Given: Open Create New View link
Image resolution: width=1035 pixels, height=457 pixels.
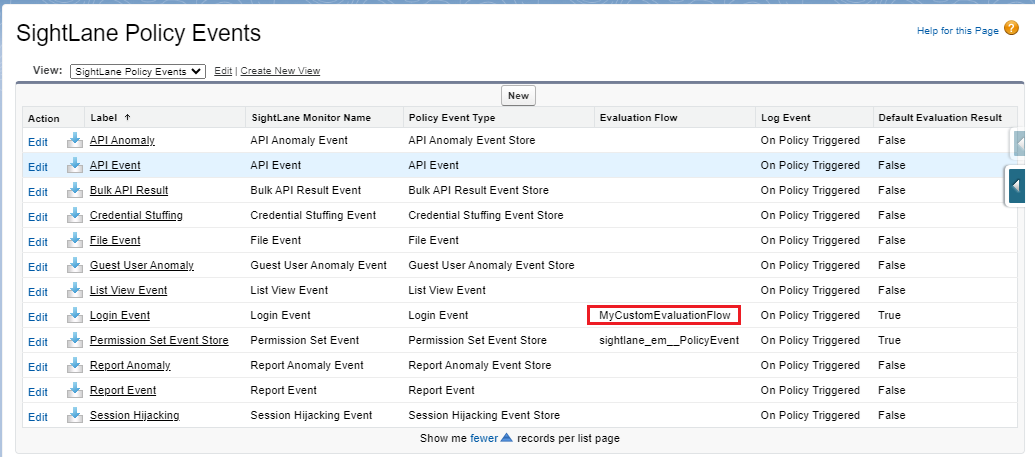Looking at the screenshot, I should click(280, 71).
